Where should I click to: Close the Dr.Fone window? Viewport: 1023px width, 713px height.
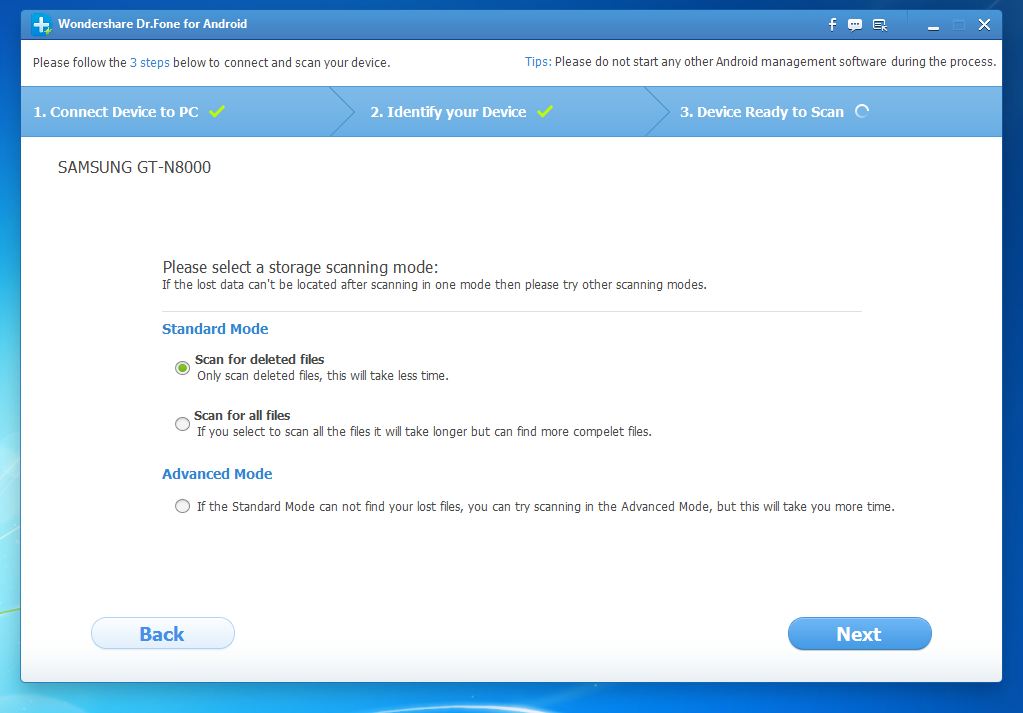pyautogui.click(x=985, y=25)
